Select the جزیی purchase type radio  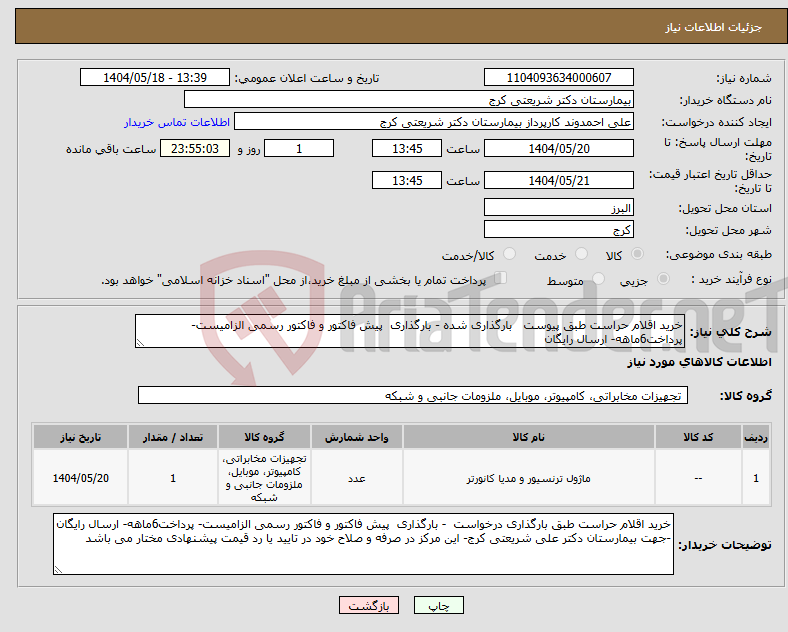pos(663,278)
